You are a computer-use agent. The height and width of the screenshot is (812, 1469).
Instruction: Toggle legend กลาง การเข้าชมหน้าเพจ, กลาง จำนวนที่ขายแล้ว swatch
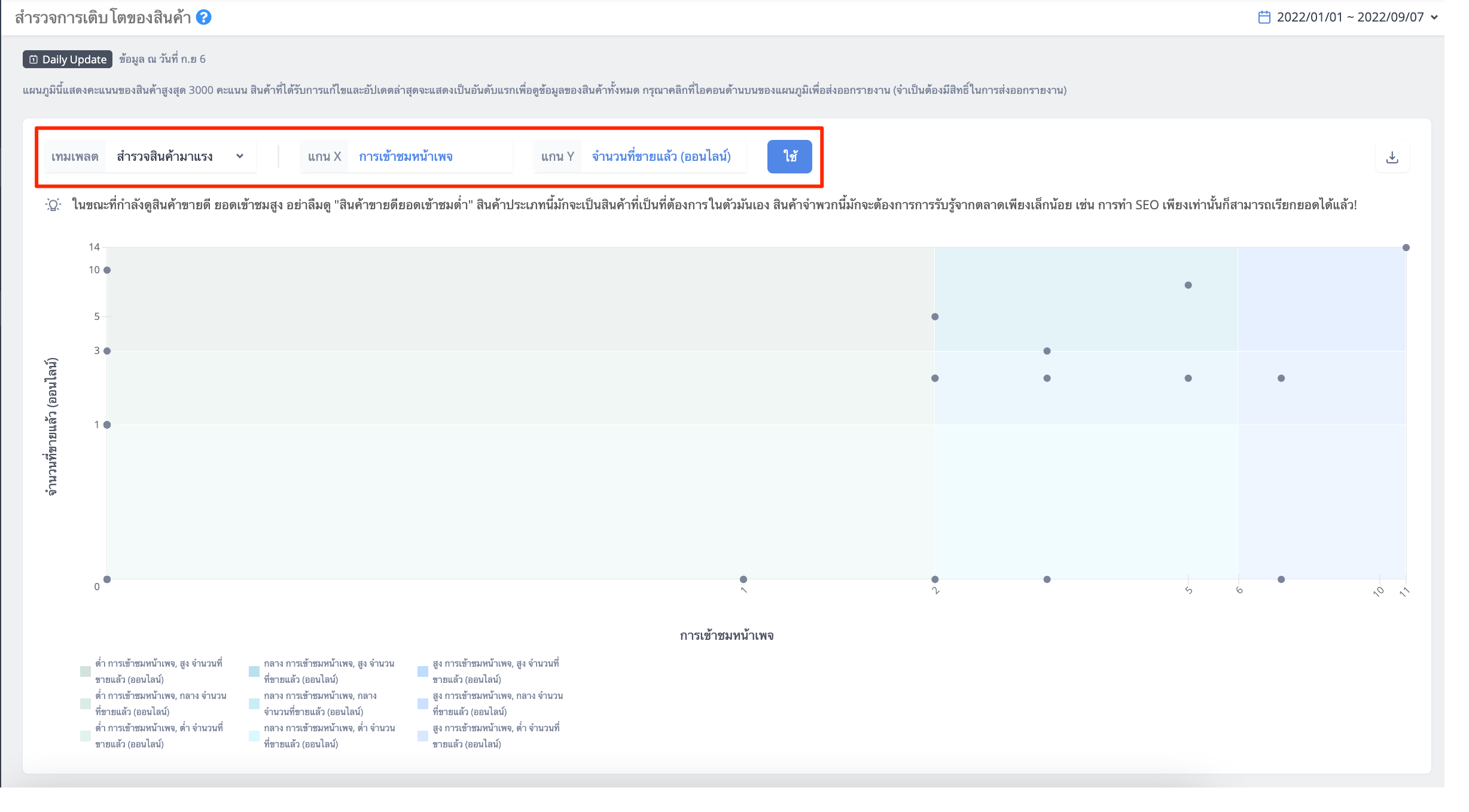tap(254, 704)
